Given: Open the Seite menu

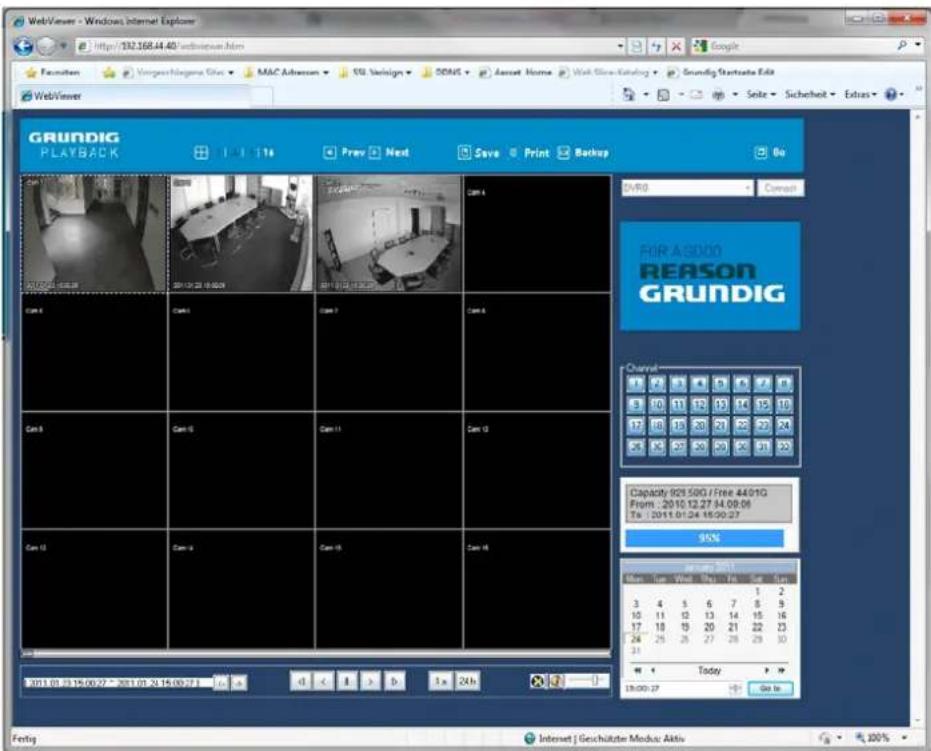Looking at the screenshot, I should coord(761,94).
